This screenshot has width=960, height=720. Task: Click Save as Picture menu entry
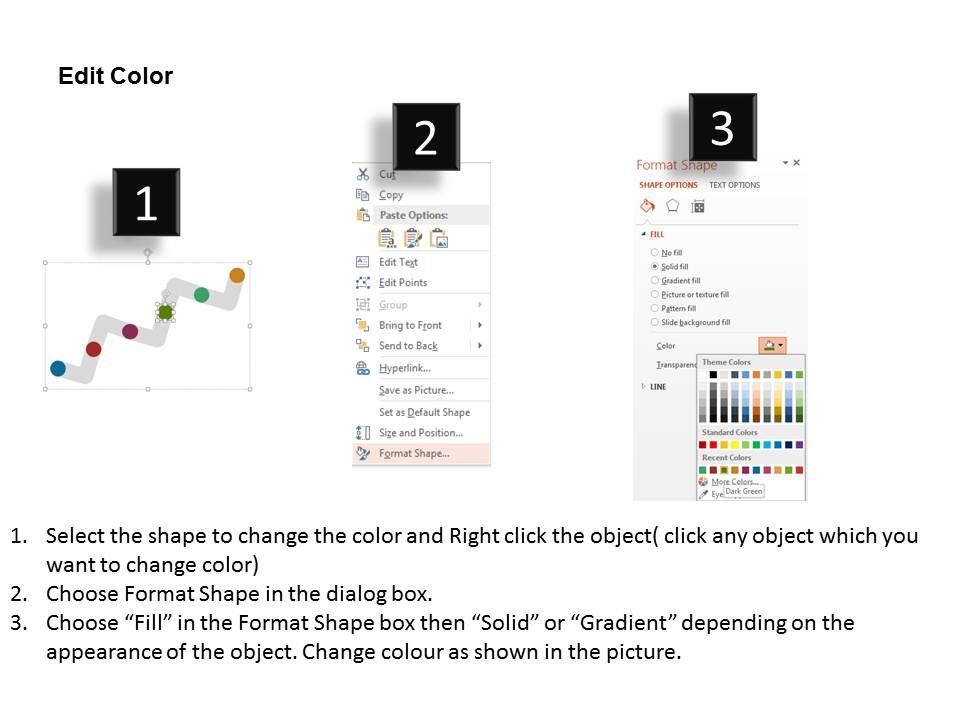pyautogui.click(x=416, y=390)
